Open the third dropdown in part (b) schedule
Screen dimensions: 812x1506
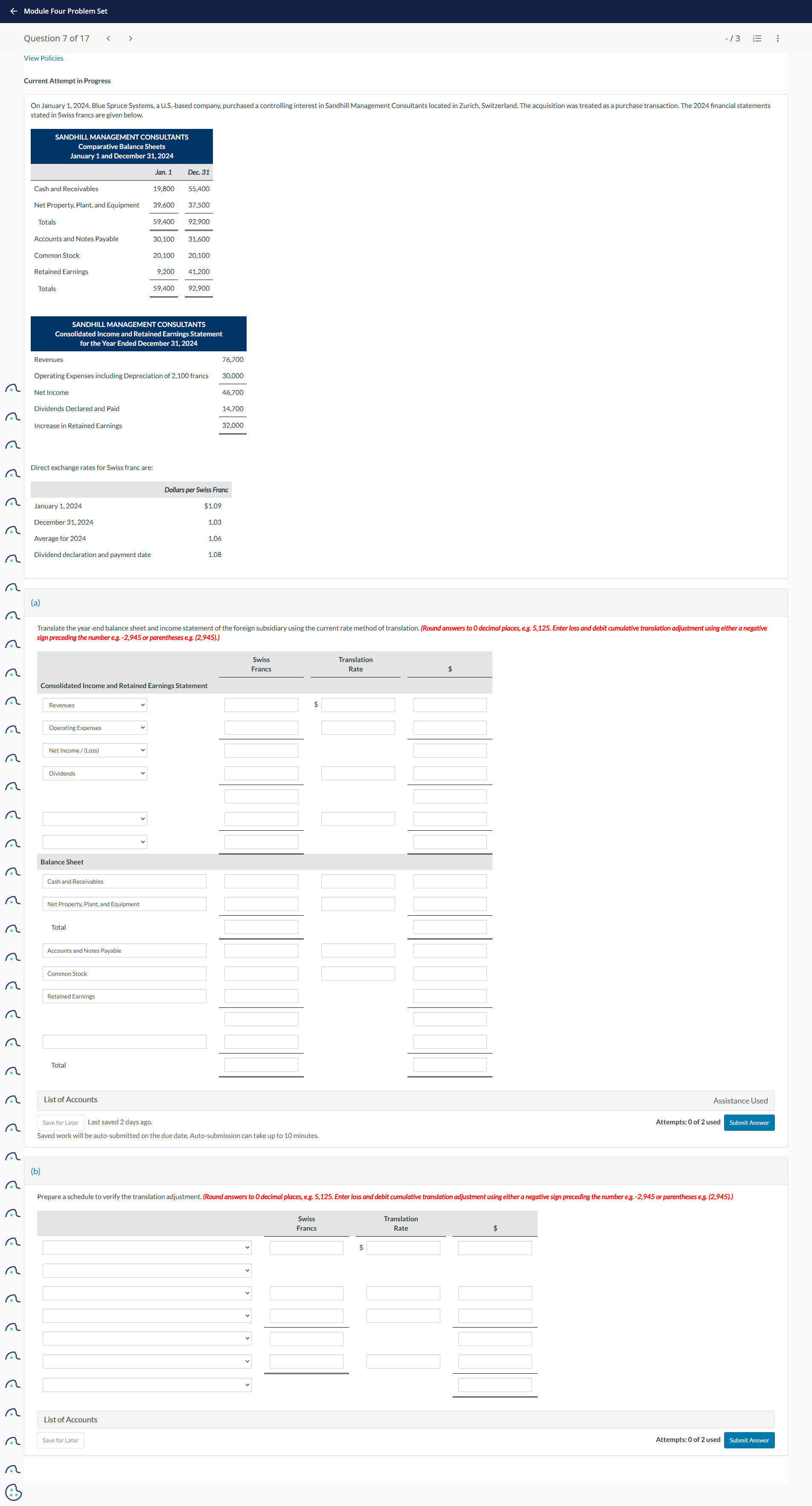point(147,1293)
